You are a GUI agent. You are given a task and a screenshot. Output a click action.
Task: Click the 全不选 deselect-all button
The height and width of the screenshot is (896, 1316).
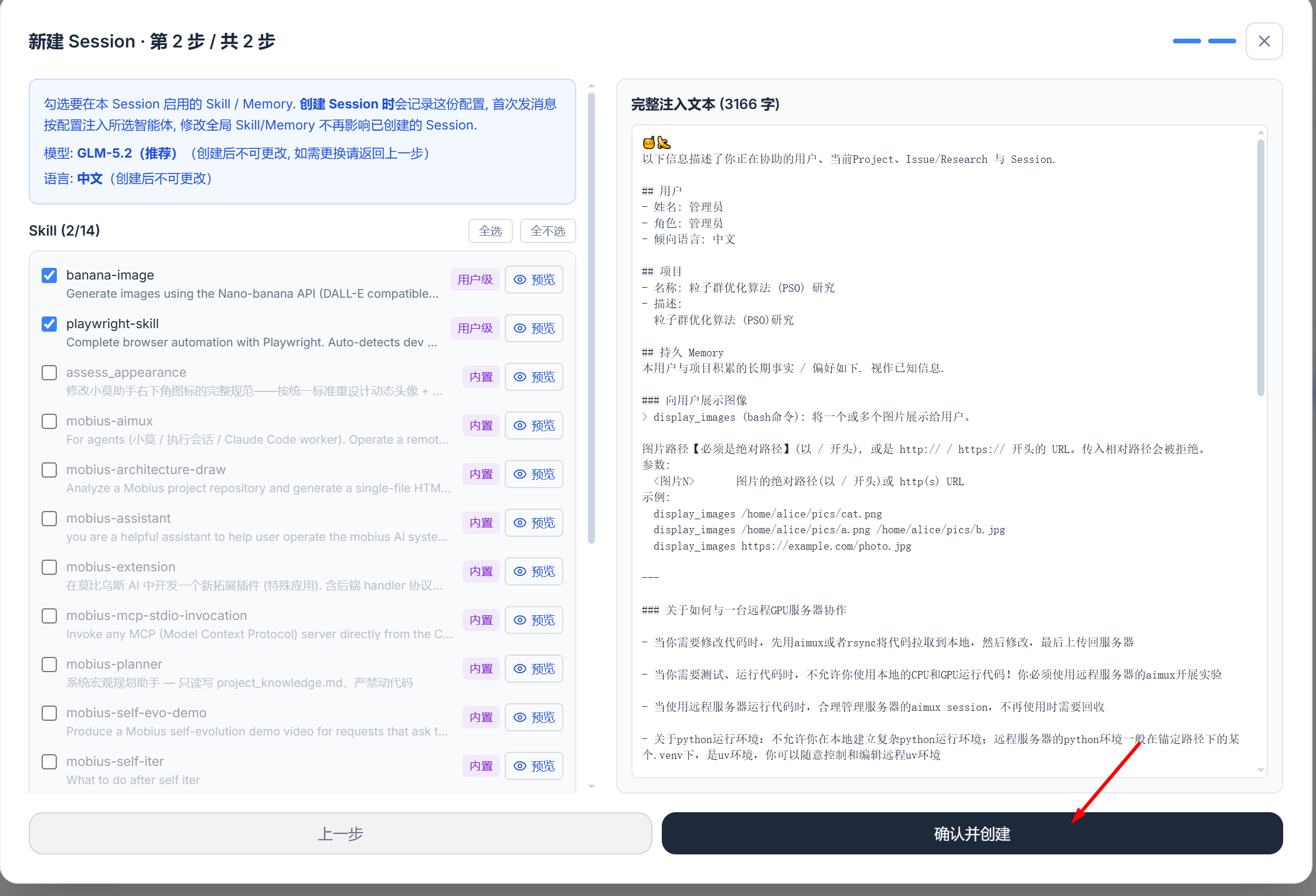click(548, 231)
